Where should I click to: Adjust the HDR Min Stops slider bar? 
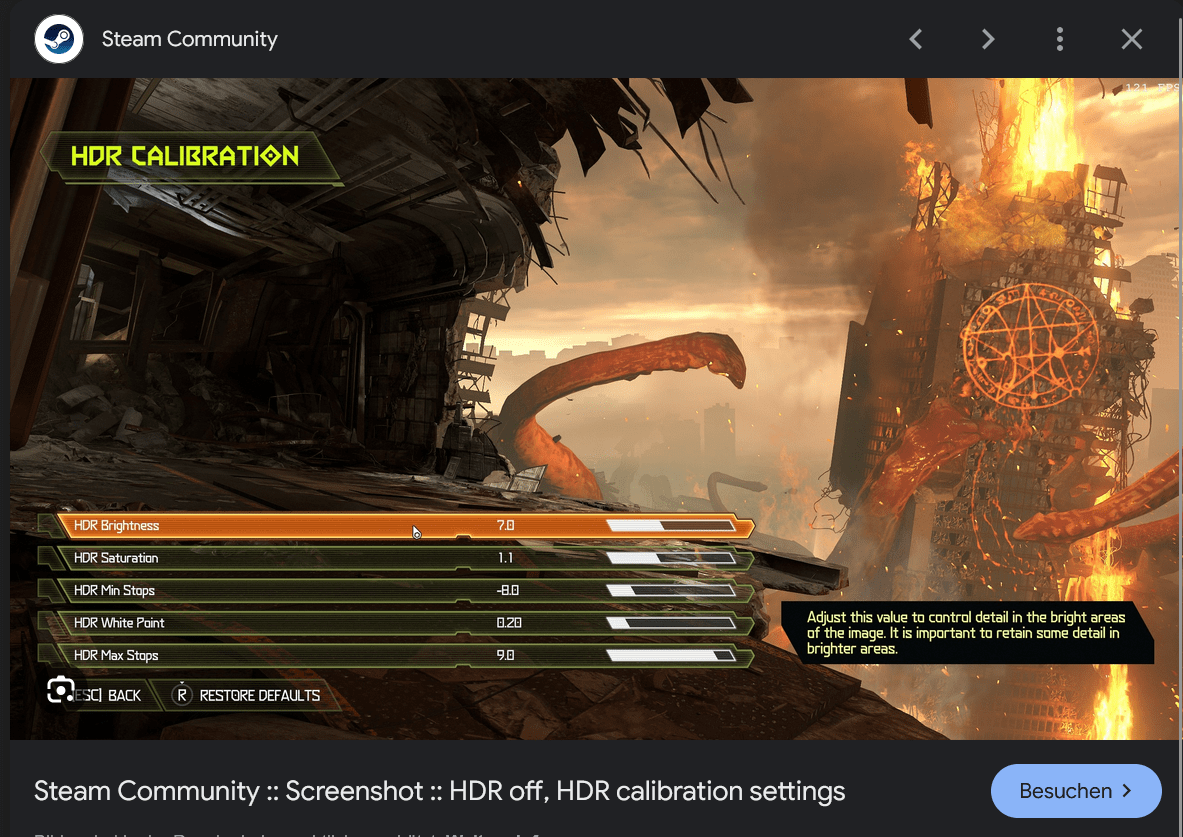pos(671,590)
